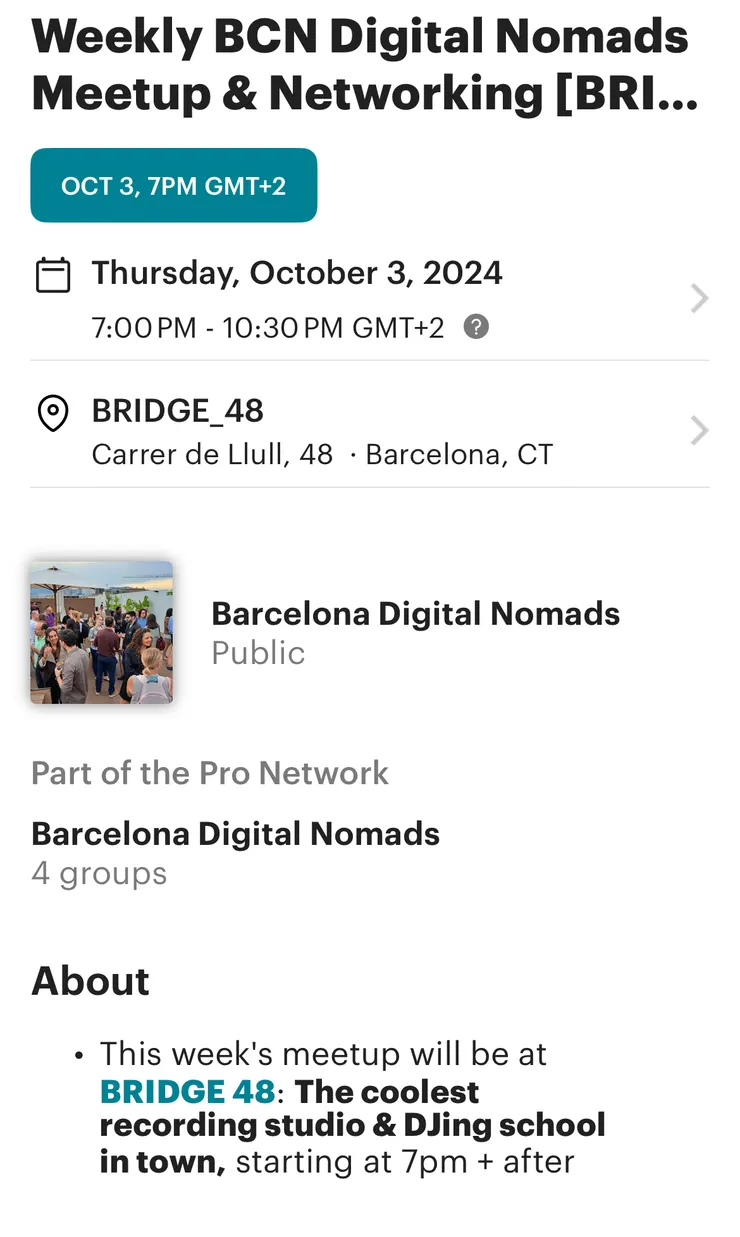The width and height of the screenshot is (740, 1237).
Task: Click the About section heading
Action: (x=90, y=981)
